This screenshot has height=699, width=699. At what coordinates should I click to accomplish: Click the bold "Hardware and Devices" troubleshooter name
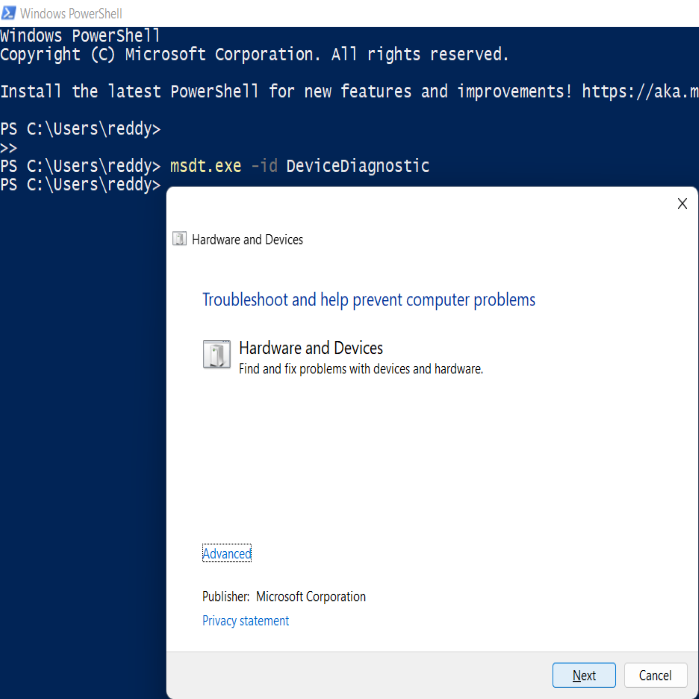[x=311, y=348]
